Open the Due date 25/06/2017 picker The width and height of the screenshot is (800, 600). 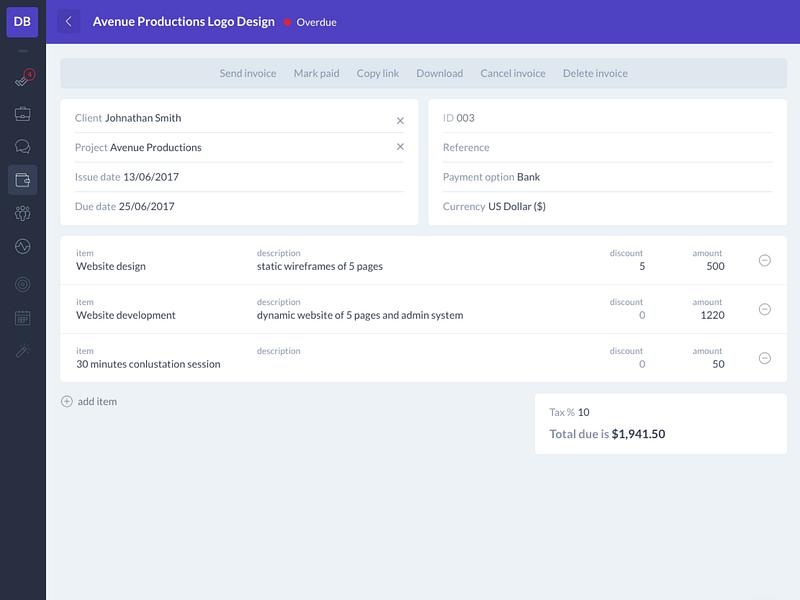pyautogui.click(x=239, y=207)
